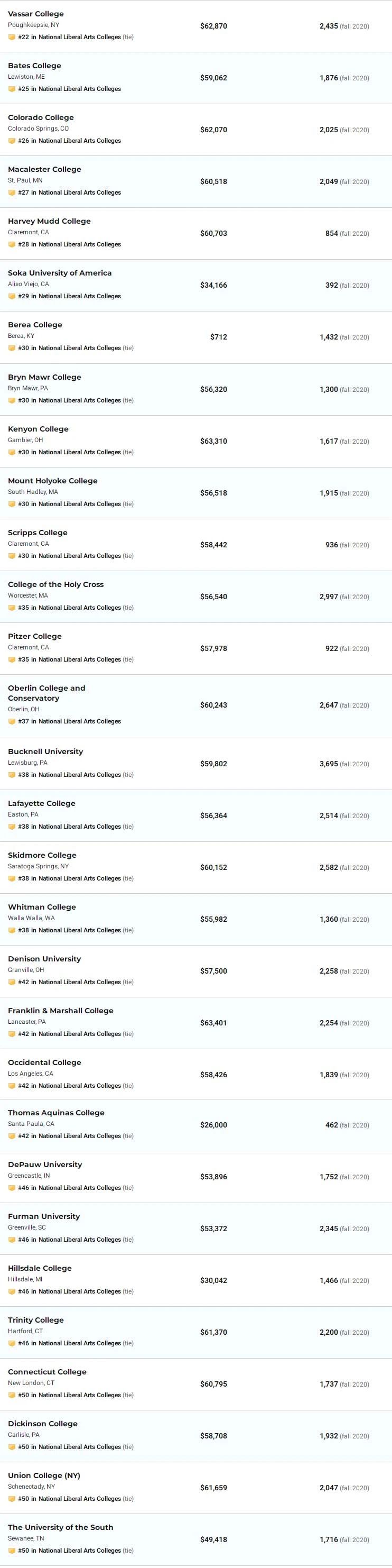Viewport: 392px width, 1568px height.
Task: Open the Colorado College link
Action: tap(41, 117)
